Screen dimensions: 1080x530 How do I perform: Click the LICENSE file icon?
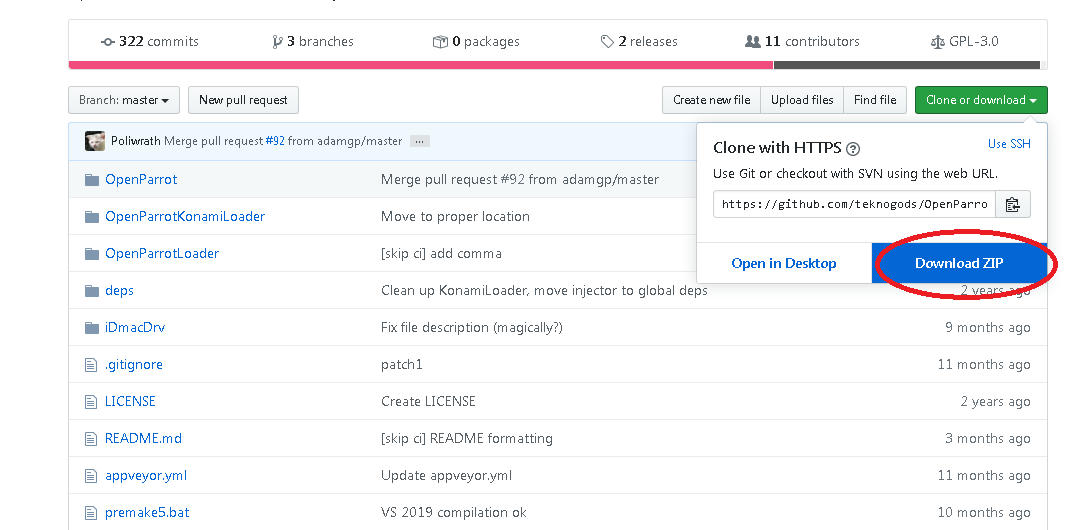pos(91,402)
